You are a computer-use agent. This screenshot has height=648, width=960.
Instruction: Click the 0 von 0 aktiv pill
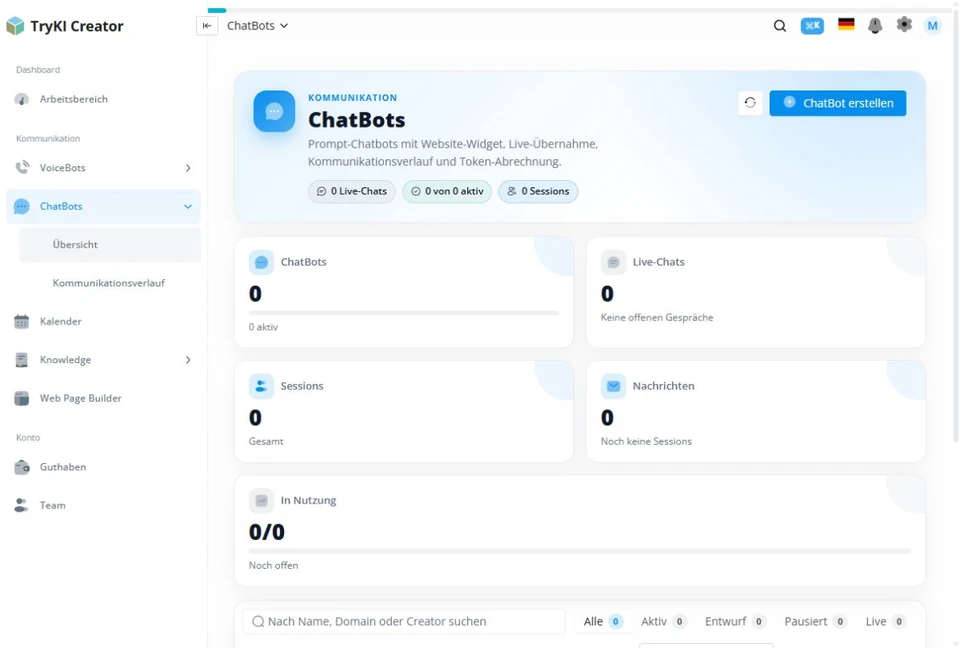coord(447,191)
